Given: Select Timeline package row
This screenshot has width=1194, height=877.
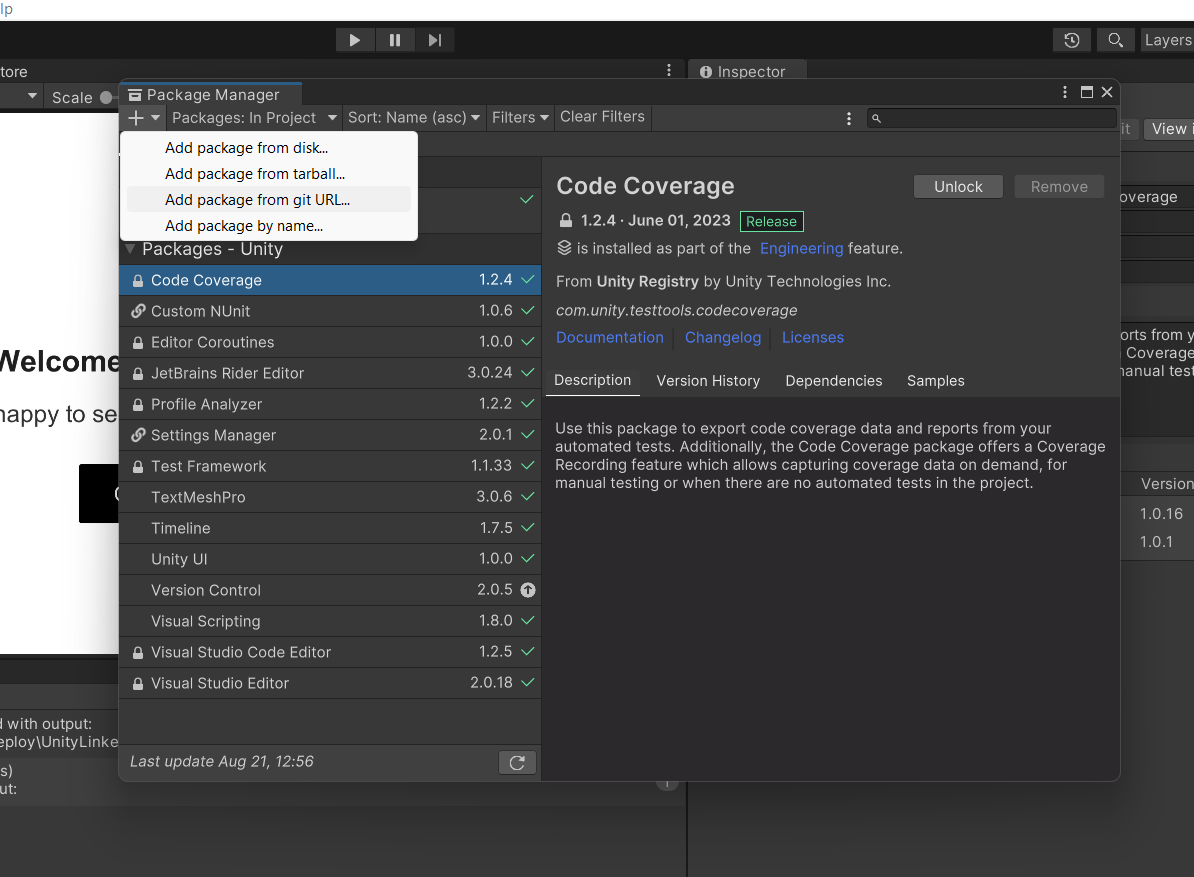Looking at the screenshot, I should point(330,528).
